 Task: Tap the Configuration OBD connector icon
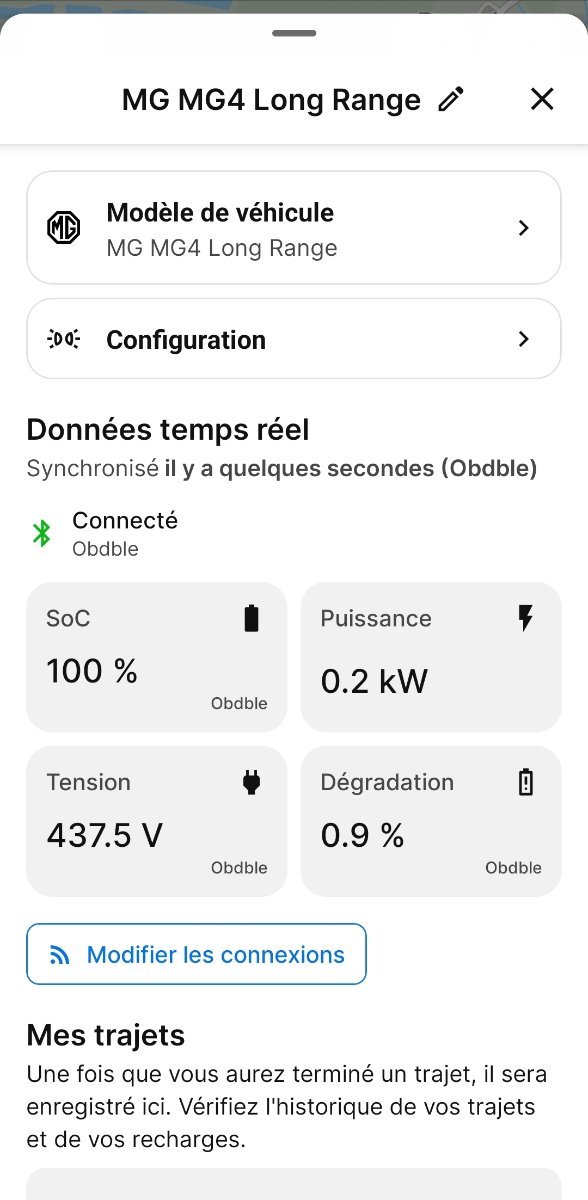click(64, 339)
